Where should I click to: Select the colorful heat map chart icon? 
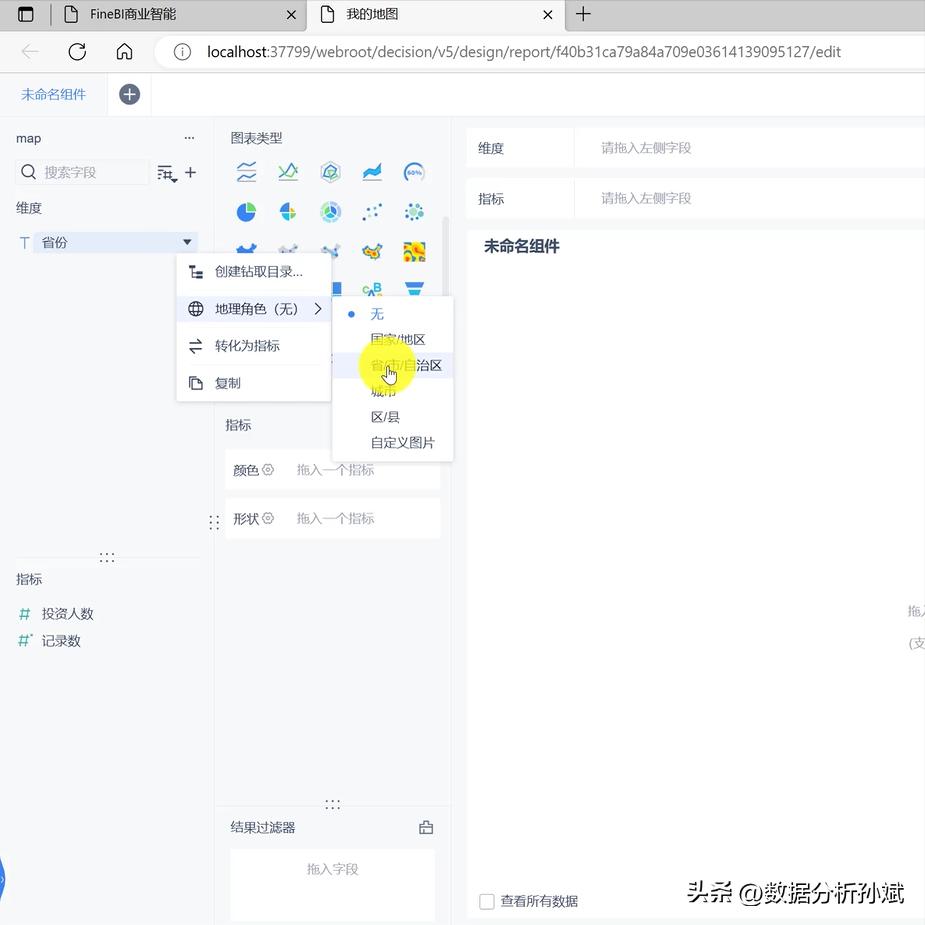[x=413, y=251]
